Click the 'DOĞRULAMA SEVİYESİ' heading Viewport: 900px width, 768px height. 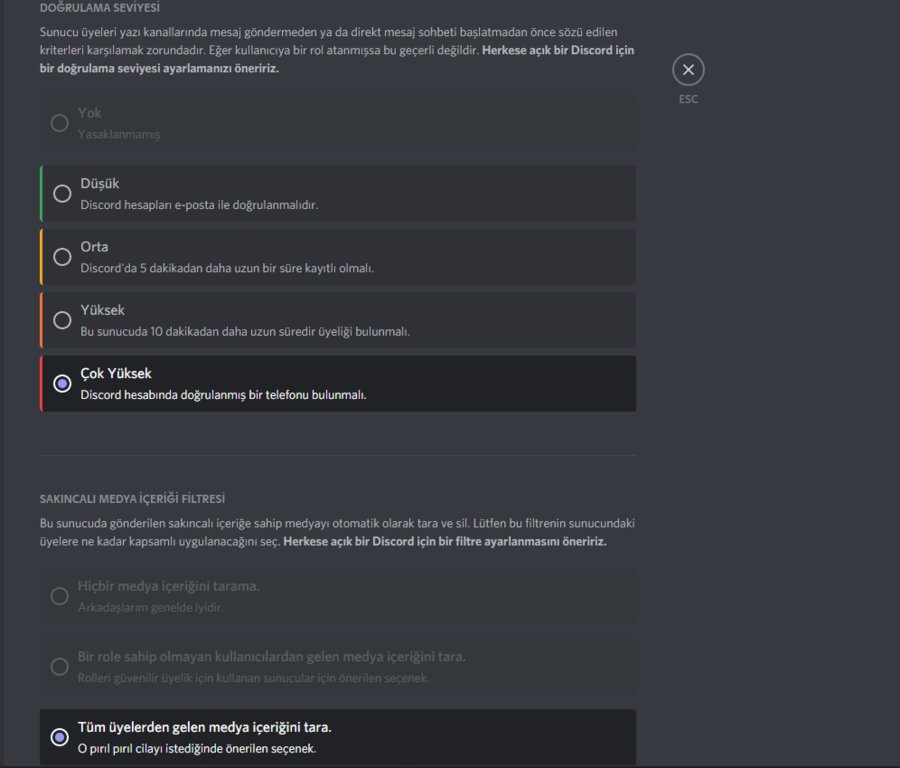click(x=100, y=8)
